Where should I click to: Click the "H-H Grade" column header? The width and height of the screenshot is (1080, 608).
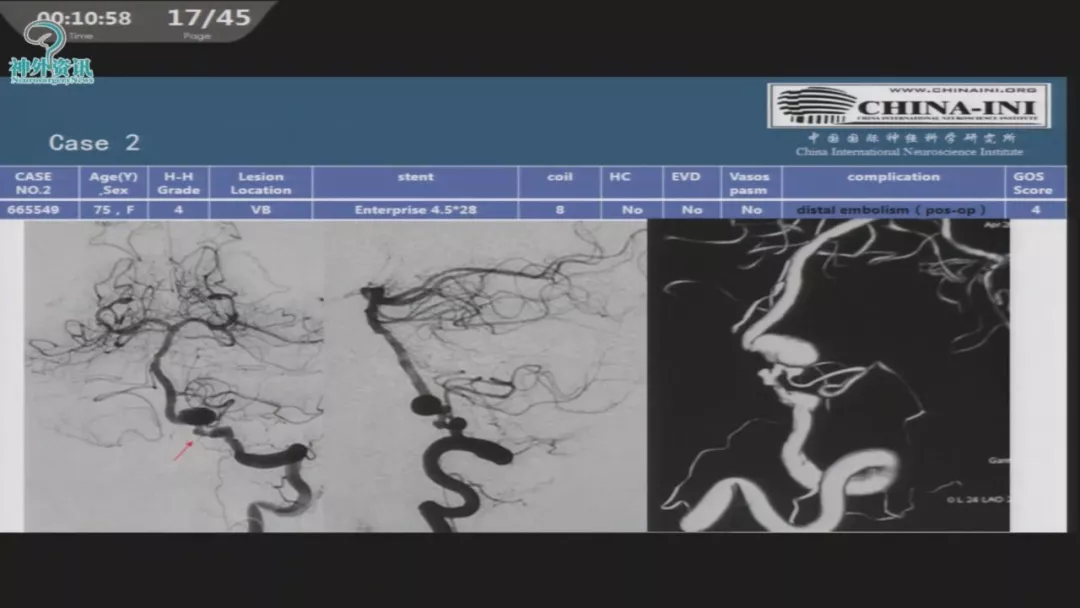(x=178, y=183)
